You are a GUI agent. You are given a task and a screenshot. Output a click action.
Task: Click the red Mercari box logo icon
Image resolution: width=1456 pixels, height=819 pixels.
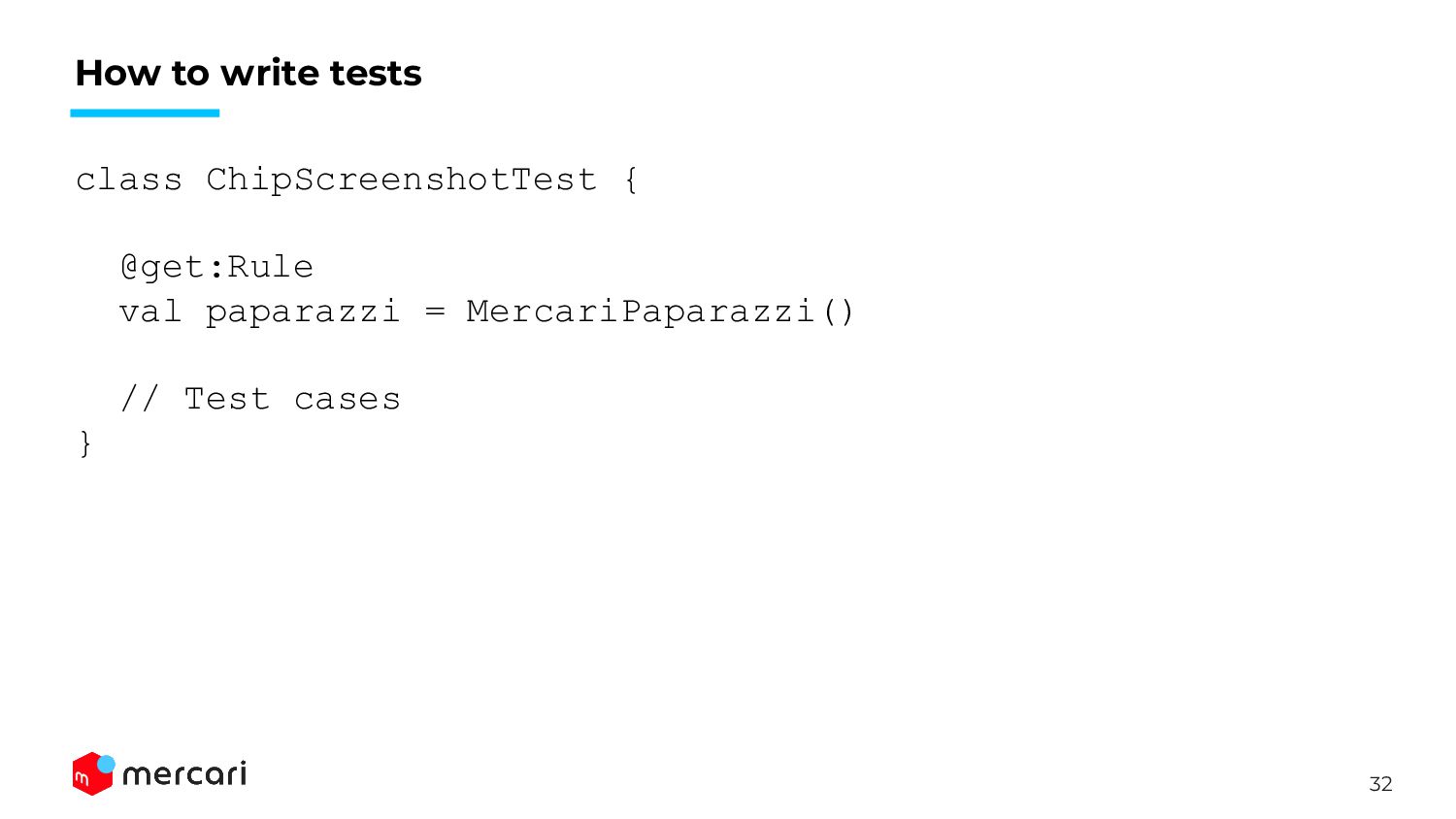(91, 774)
